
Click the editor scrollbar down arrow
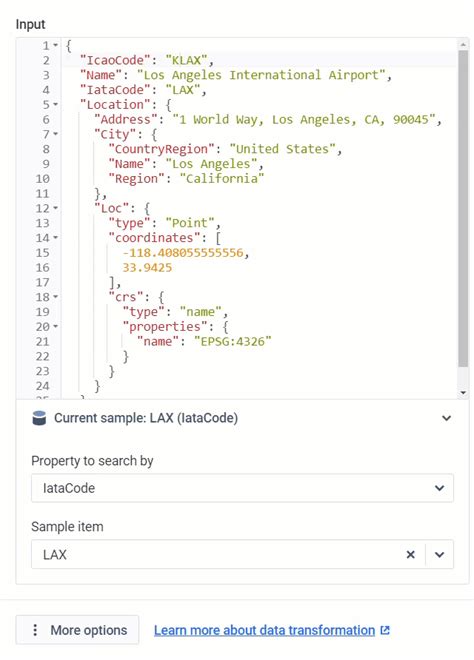(x=463, y=393)
